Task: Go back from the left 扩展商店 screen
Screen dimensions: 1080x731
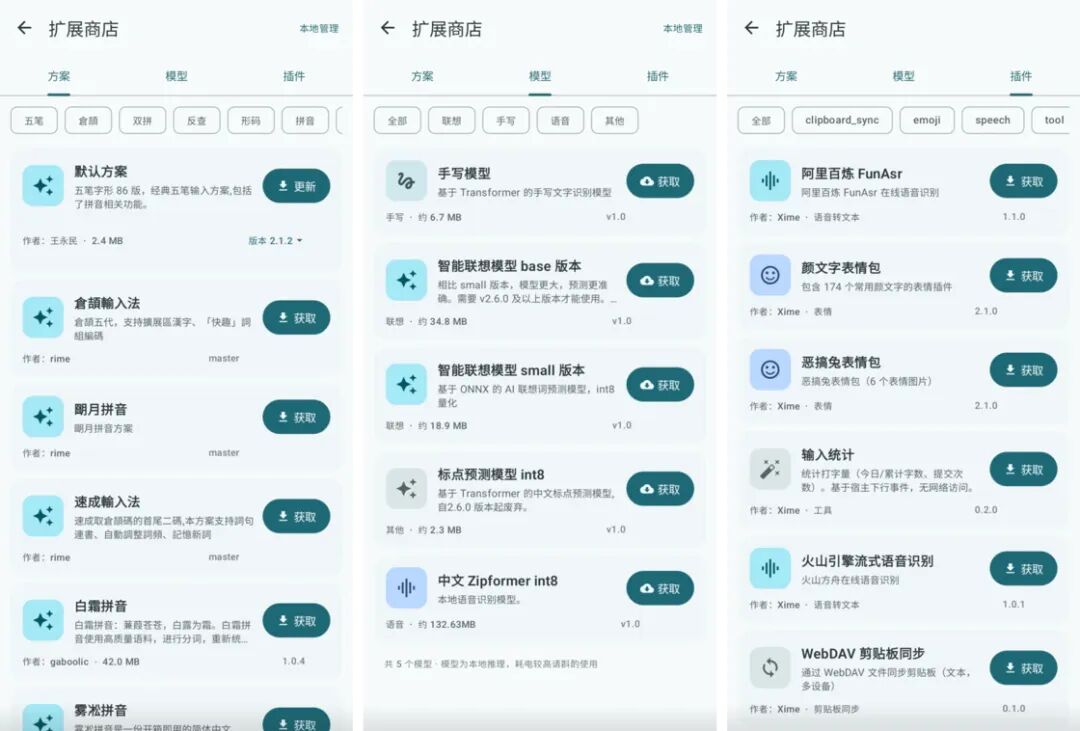Action: (x=25, y=28)
